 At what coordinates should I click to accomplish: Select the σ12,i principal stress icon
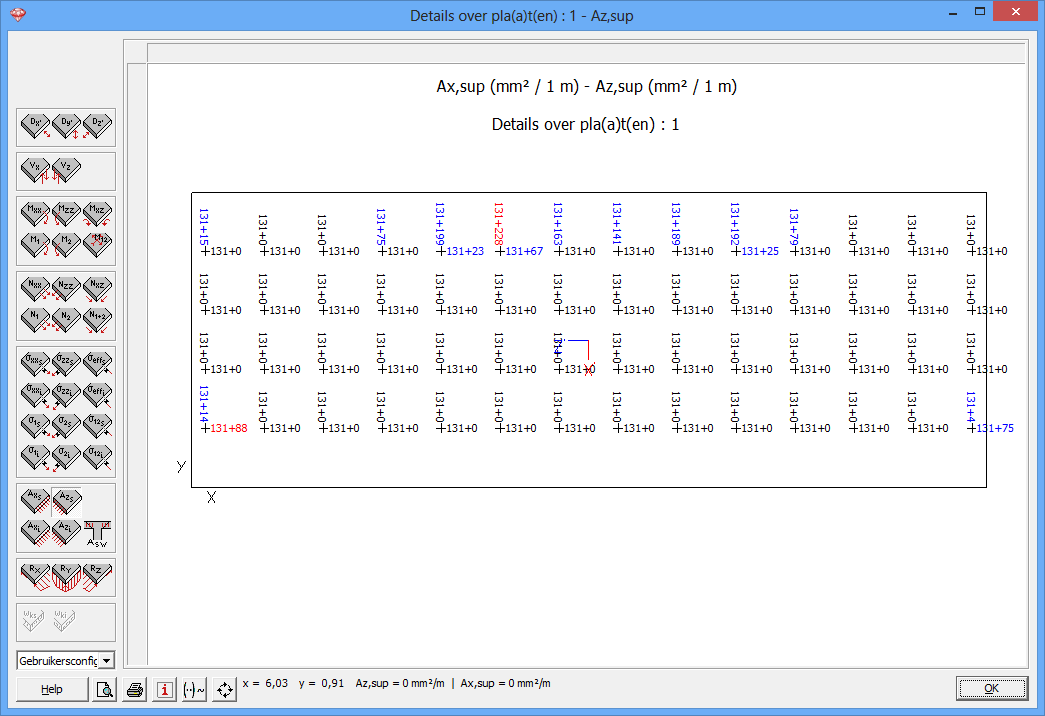click(x=97, y=457)
